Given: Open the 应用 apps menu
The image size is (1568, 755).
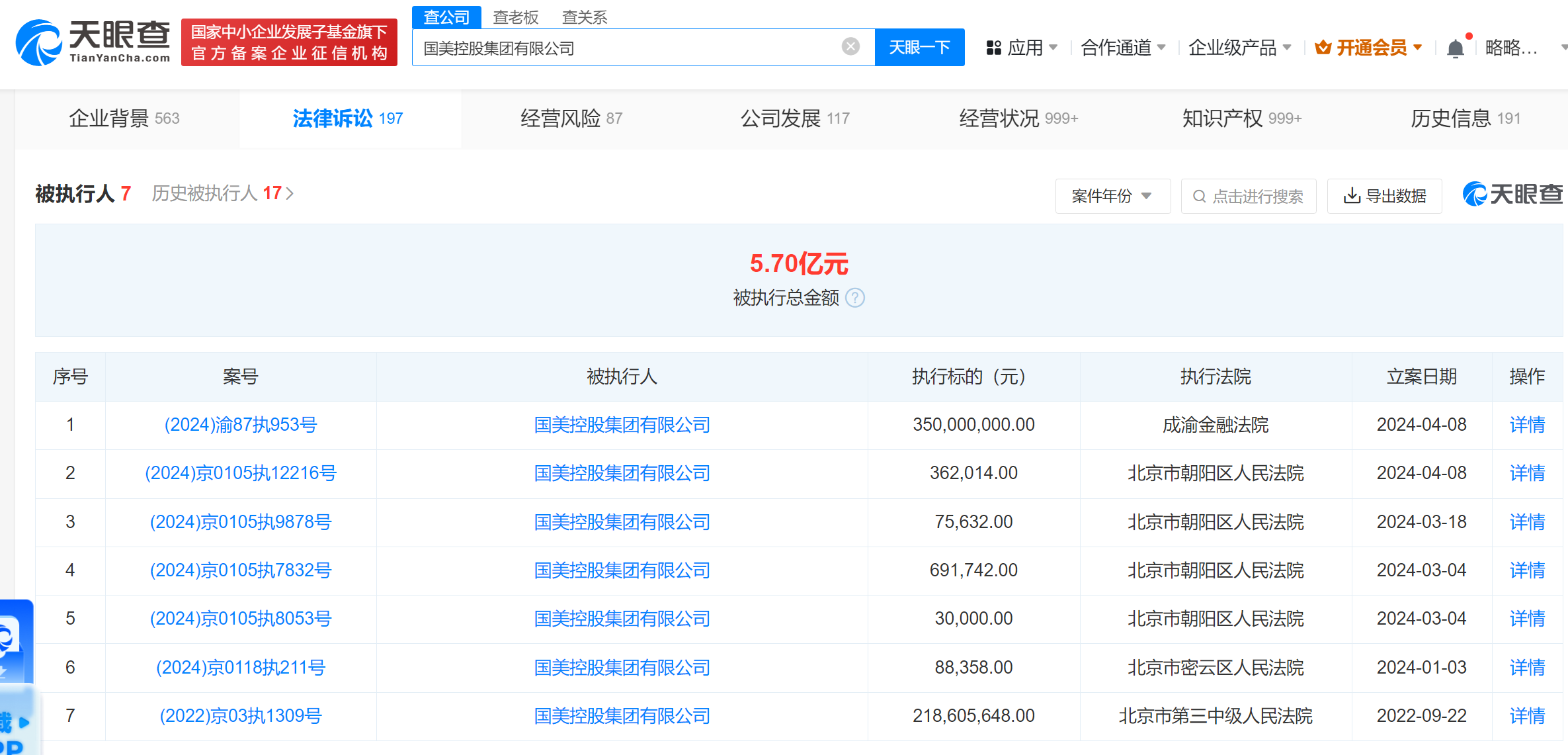Looking at the screenshot, I should coord(1022,48).
